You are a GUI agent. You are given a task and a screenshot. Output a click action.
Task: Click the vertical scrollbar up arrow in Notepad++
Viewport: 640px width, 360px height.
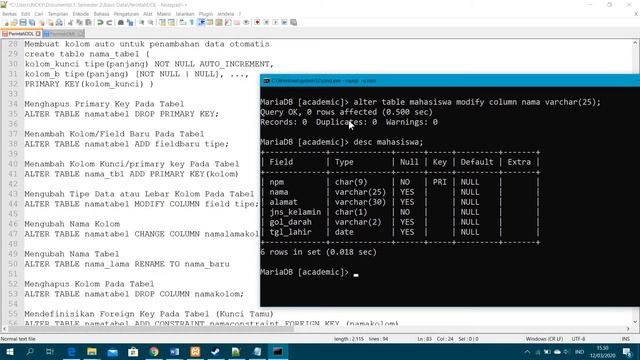click(635, 42)
